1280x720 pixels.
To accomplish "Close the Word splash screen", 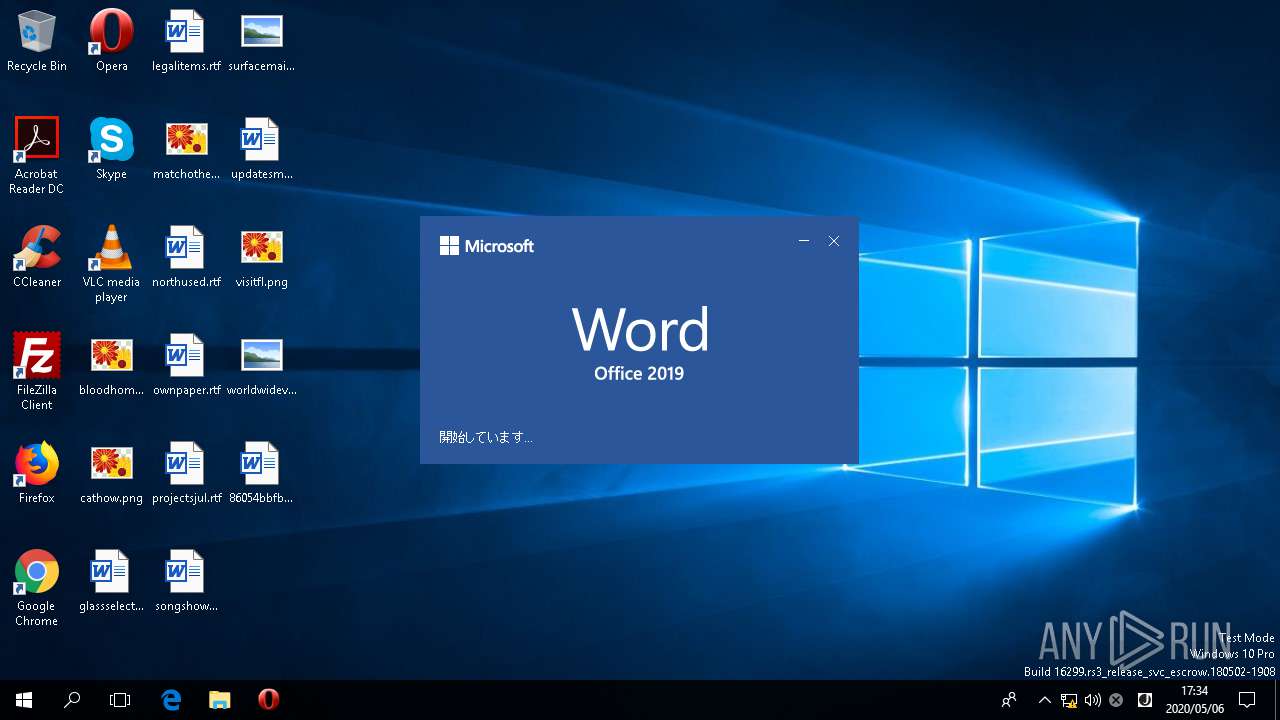I will click(x=834, y=241).
